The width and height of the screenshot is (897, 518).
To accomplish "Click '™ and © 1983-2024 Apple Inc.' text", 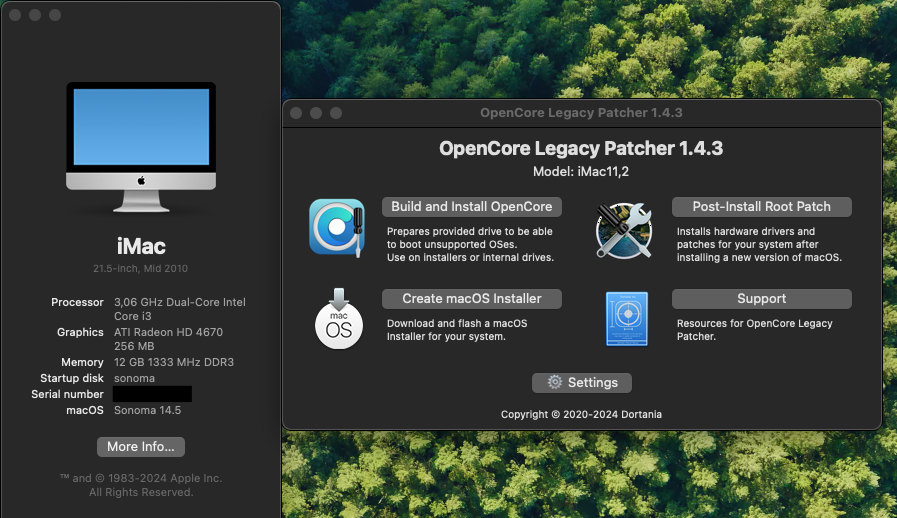I will (x=141, y=479).
